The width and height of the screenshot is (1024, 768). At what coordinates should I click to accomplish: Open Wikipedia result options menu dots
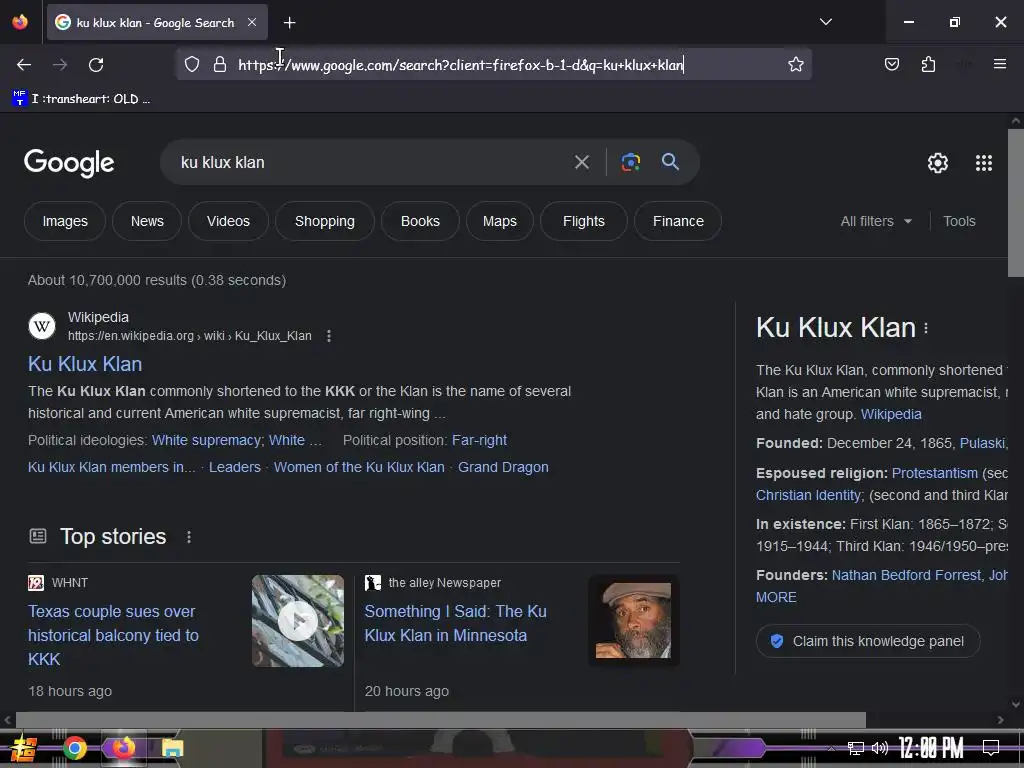[x=328, y=336]
